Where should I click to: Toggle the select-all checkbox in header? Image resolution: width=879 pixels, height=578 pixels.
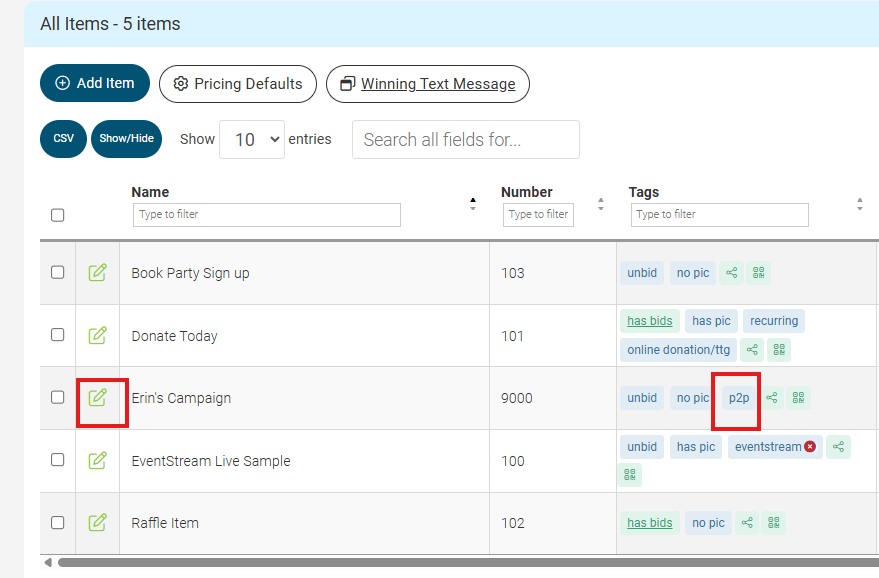click(58, 215)
